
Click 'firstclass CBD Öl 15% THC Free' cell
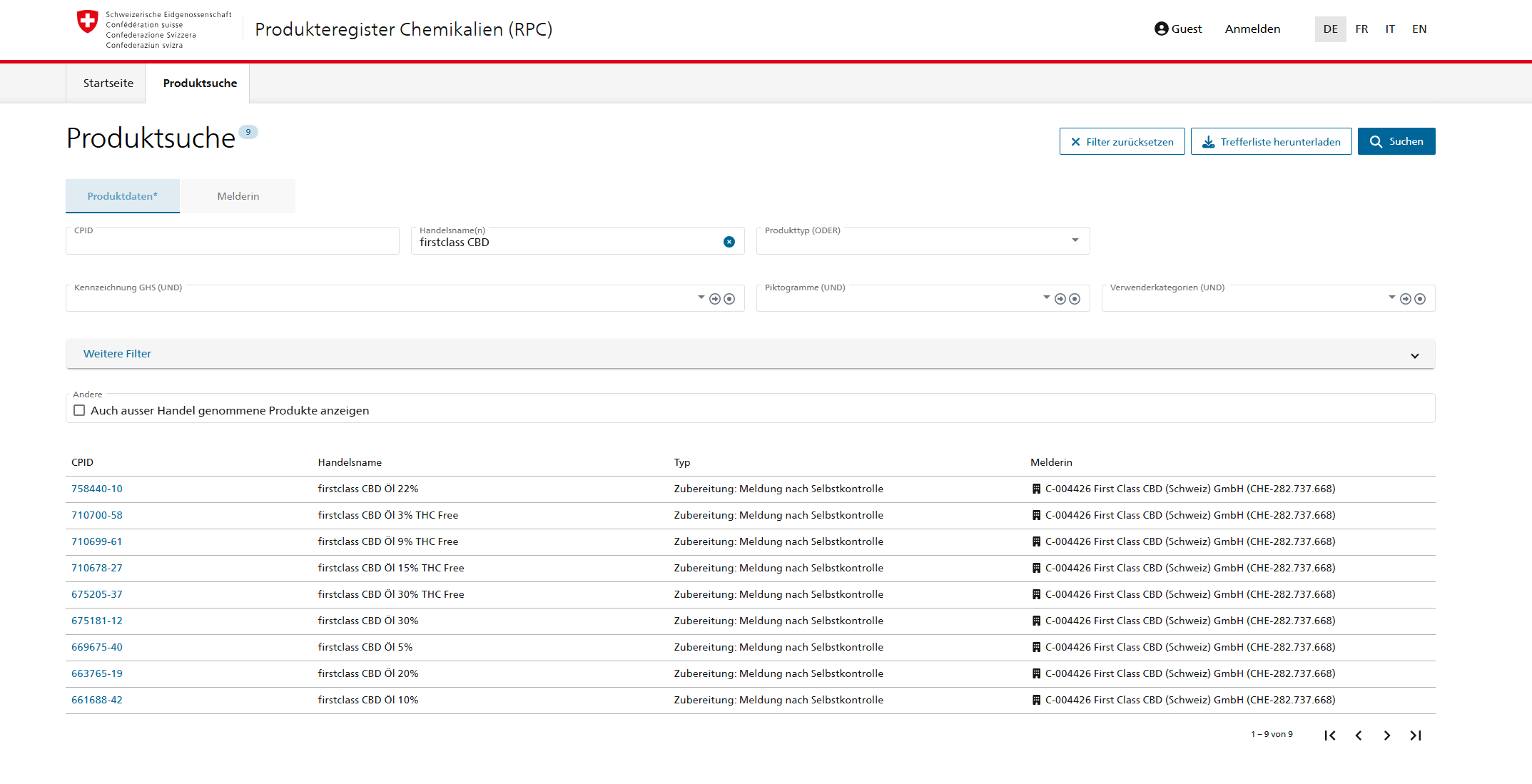pyautogui.click(x=391, y=568)
